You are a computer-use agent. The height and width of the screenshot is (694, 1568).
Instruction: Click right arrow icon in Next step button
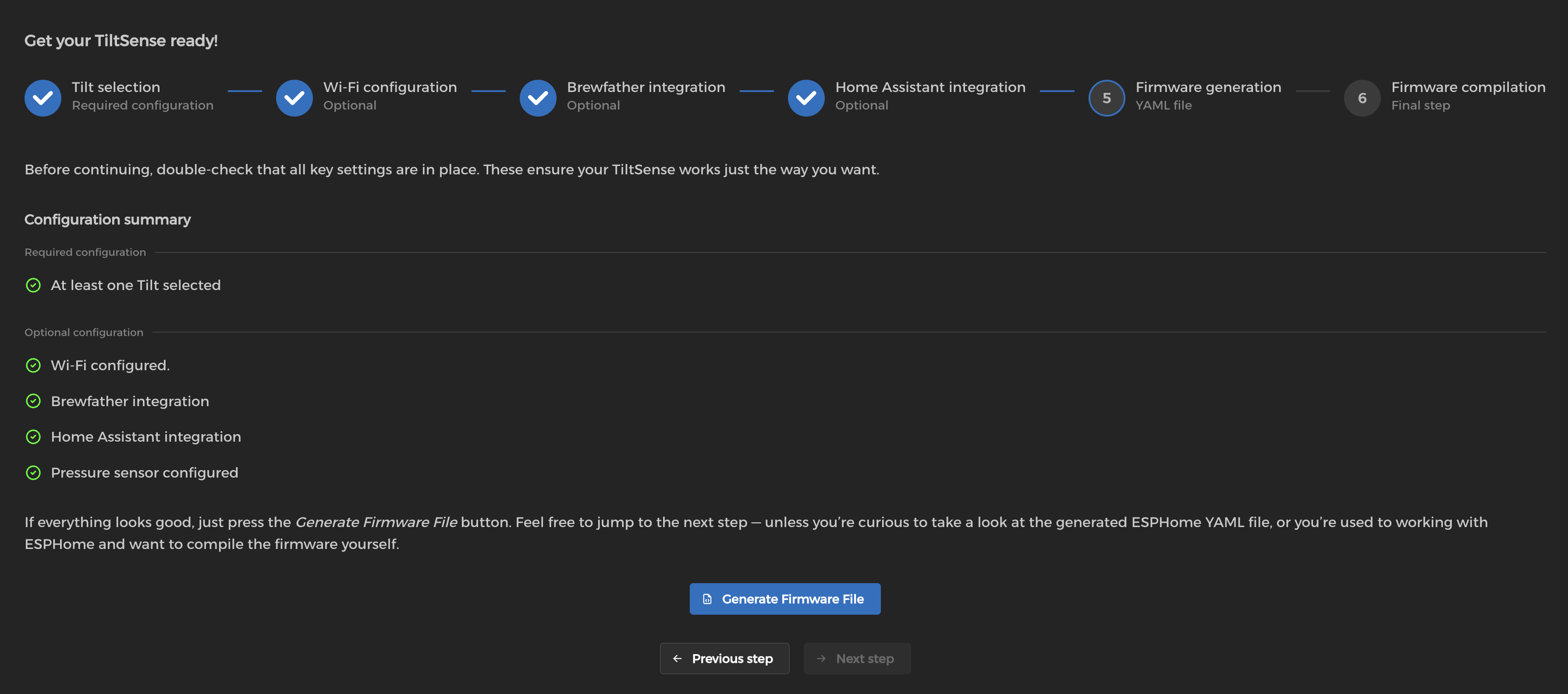821,659
